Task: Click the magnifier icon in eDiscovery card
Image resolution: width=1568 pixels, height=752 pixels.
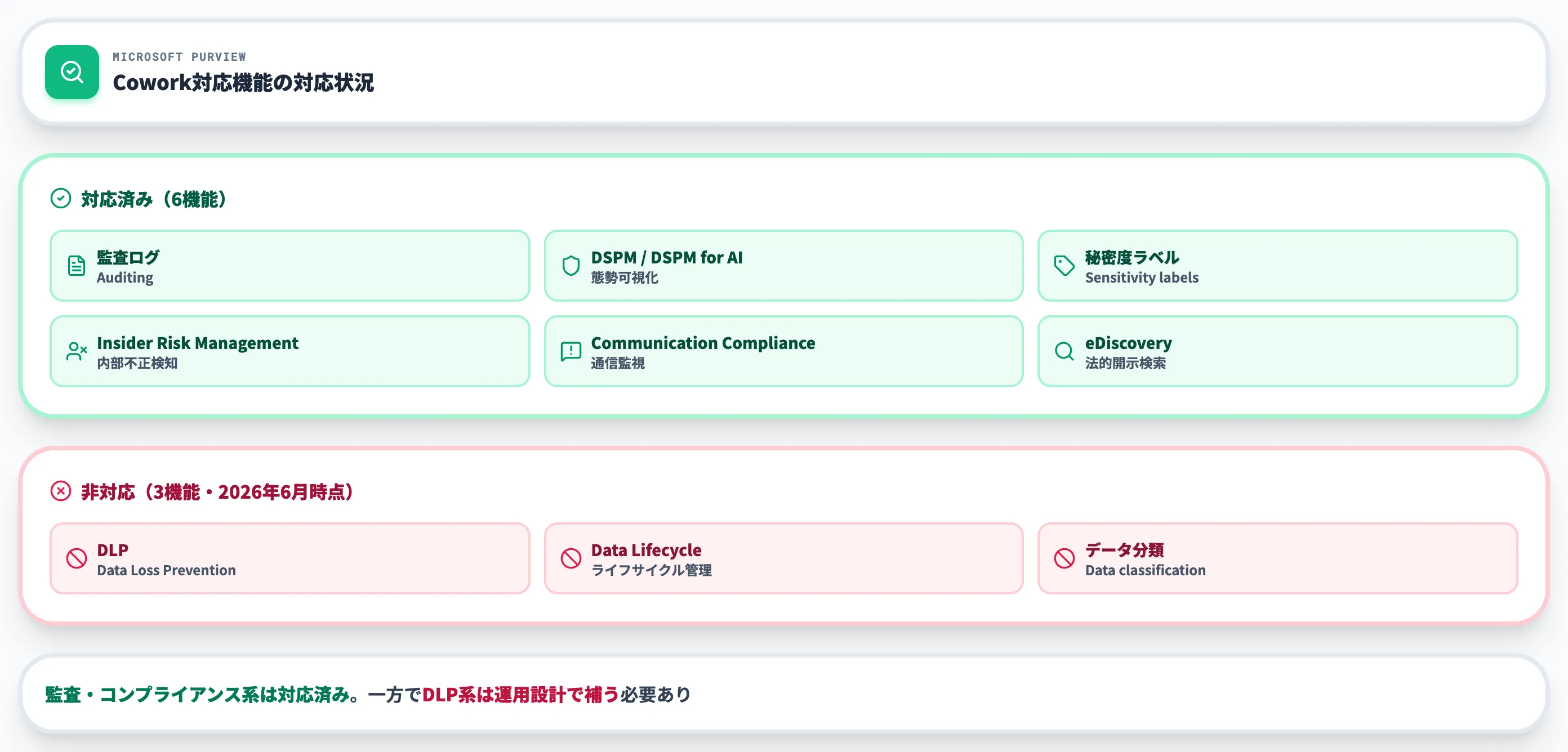Action: tap(1064, 351)
